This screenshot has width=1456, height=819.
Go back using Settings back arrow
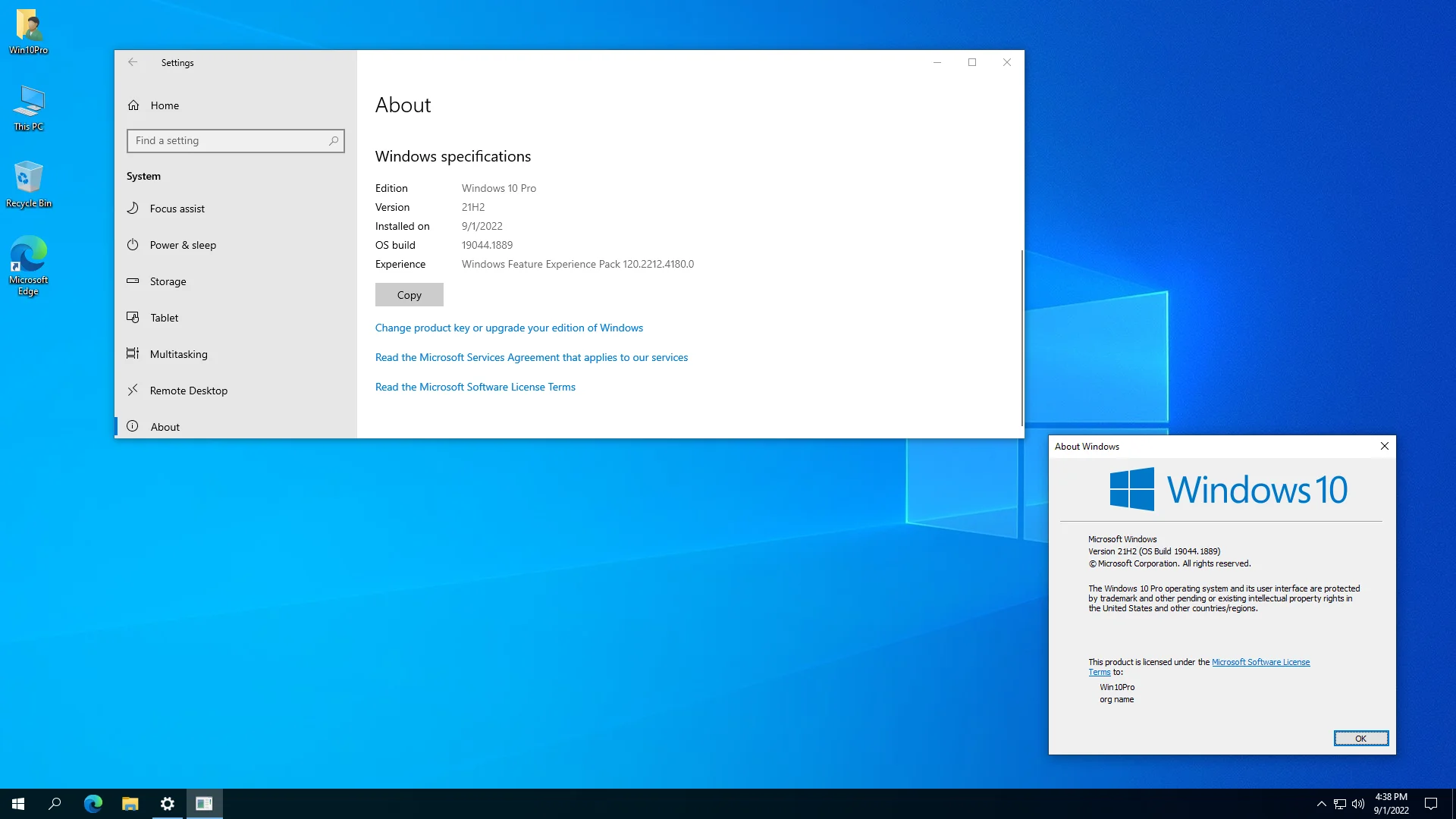point(133,62)
